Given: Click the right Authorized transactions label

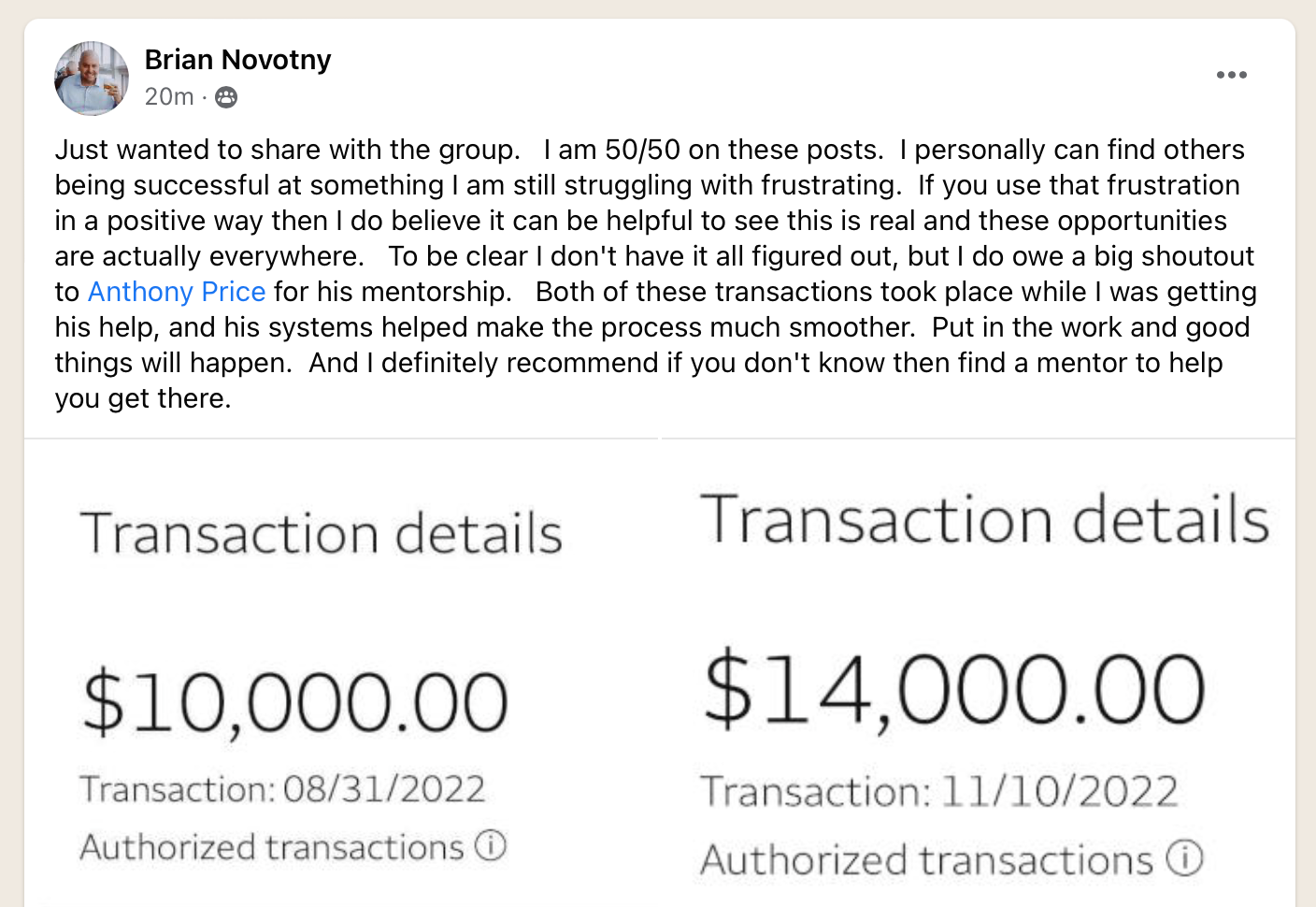Looking at the screenshot, I should [x=927, y=860].
